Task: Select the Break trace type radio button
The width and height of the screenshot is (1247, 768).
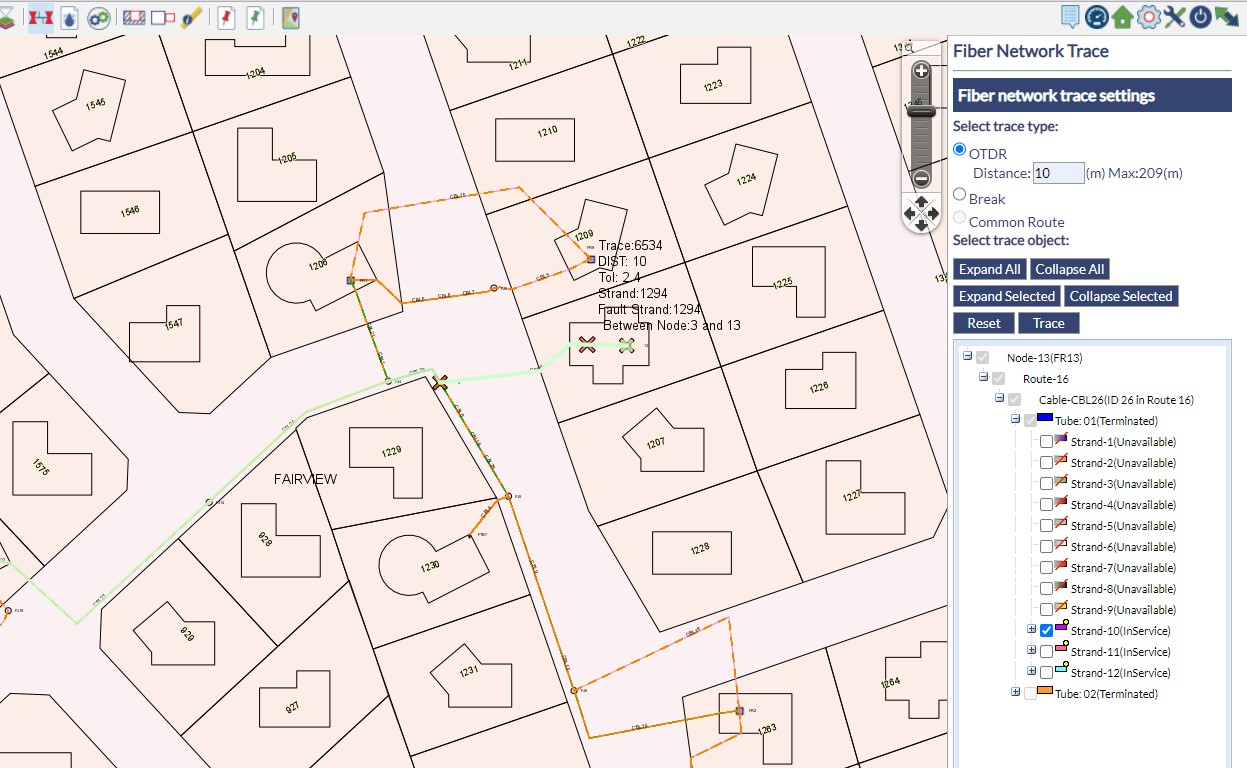Action: click(x=960, y=195)
